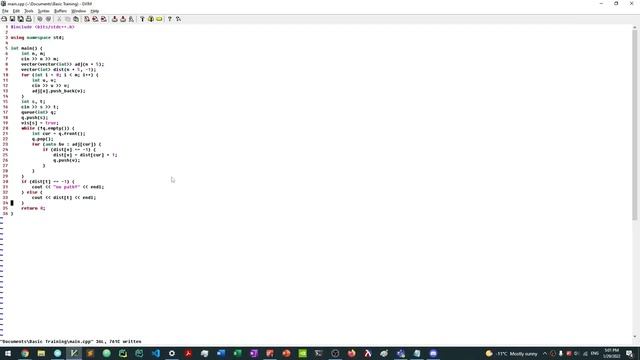Click the '36L, 761C written' status message
Screen dimensions: 640x360
point(118,342)
